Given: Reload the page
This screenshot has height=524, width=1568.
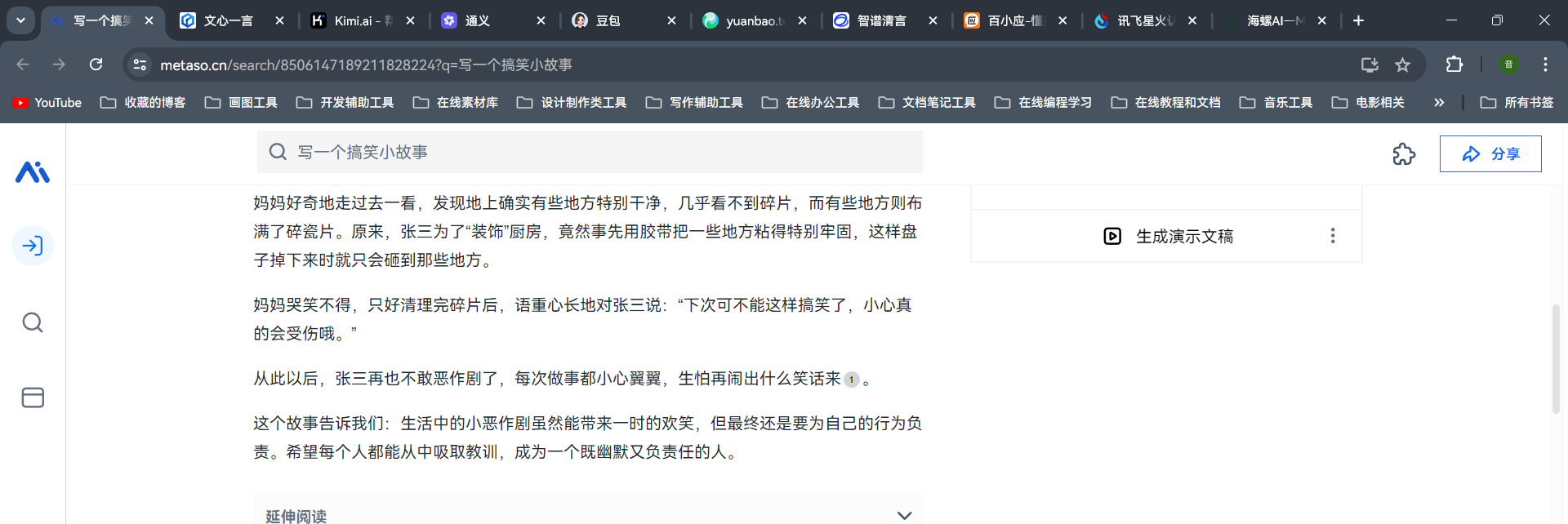Looking at the screenshot, I should (x=96, y=64).
